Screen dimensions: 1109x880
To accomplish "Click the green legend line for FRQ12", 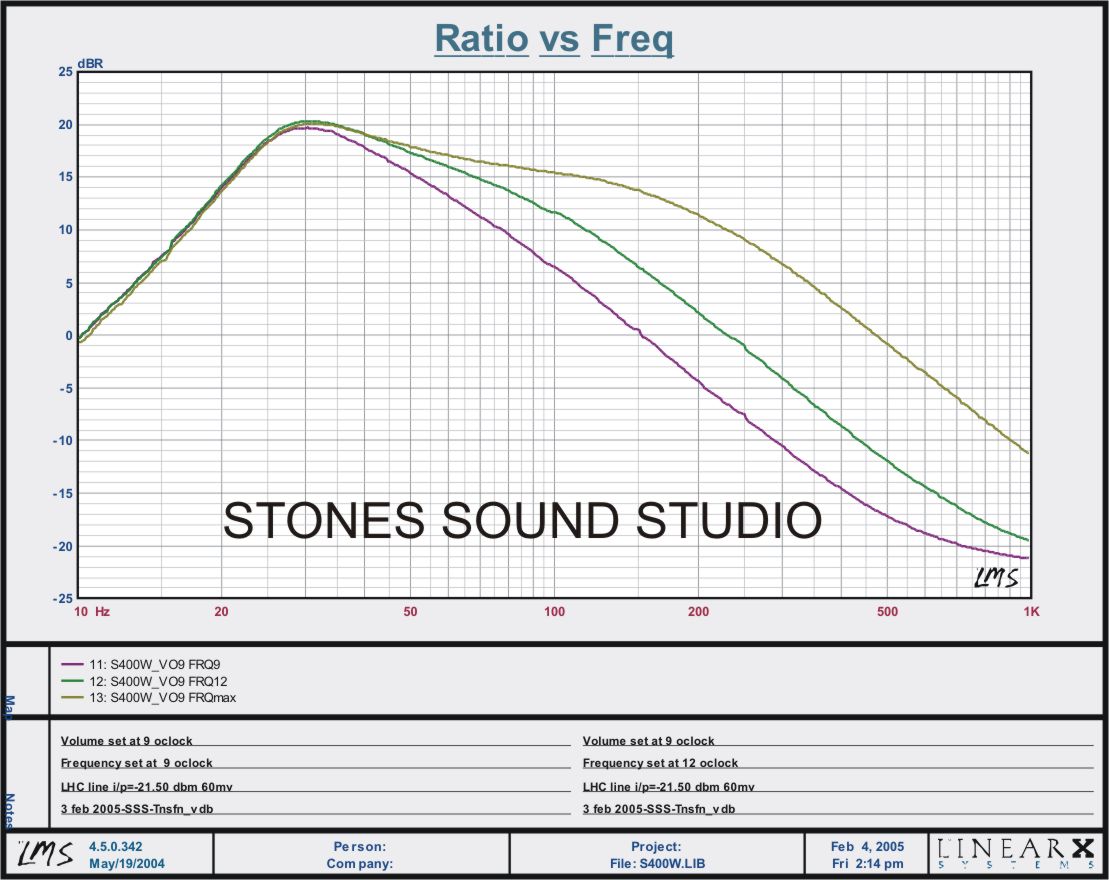I will pos(72,681).
